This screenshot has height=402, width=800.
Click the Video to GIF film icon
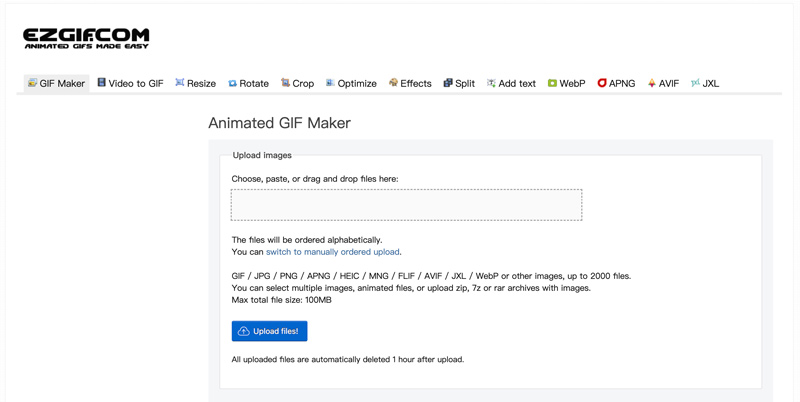click(101, 83)
